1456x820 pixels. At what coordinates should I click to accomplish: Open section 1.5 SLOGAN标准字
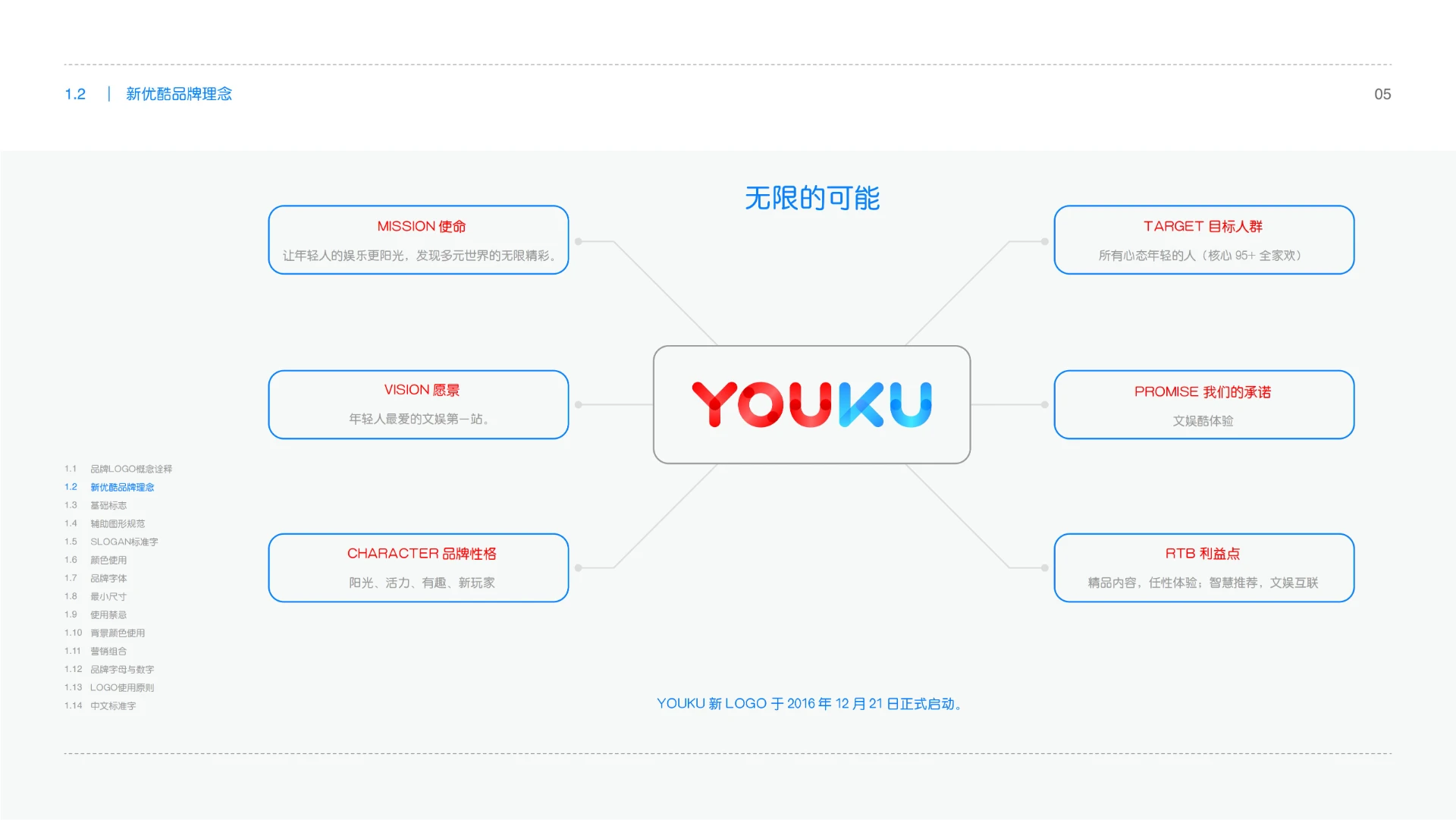click(124, 542)
